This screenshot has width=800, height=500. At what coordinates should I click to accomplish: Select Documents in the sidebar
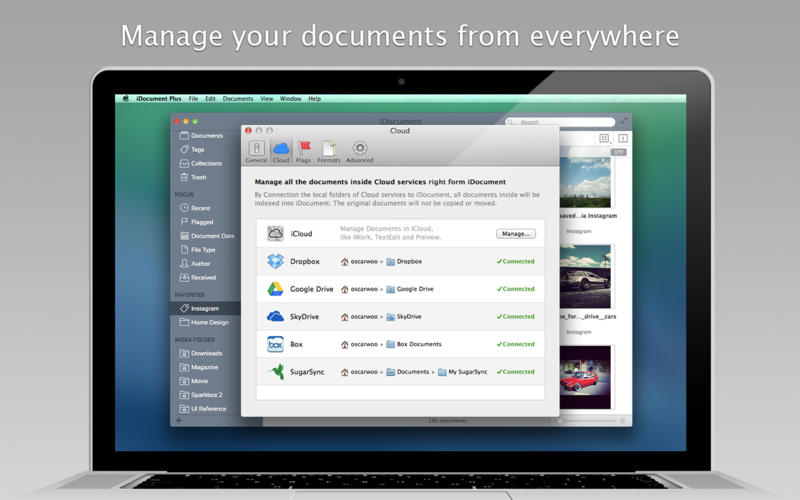click(x=202, y=136)
